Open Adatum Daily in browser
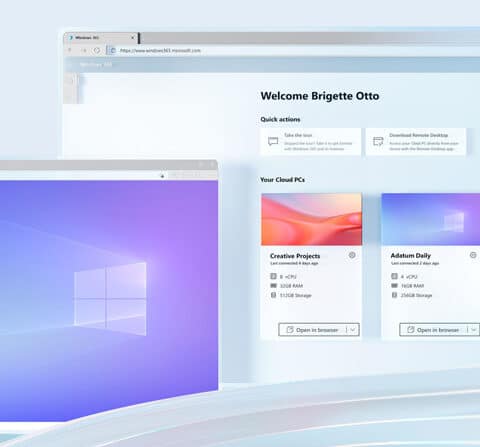Viewport: 480px width, 447px height. tap(433, 330)
